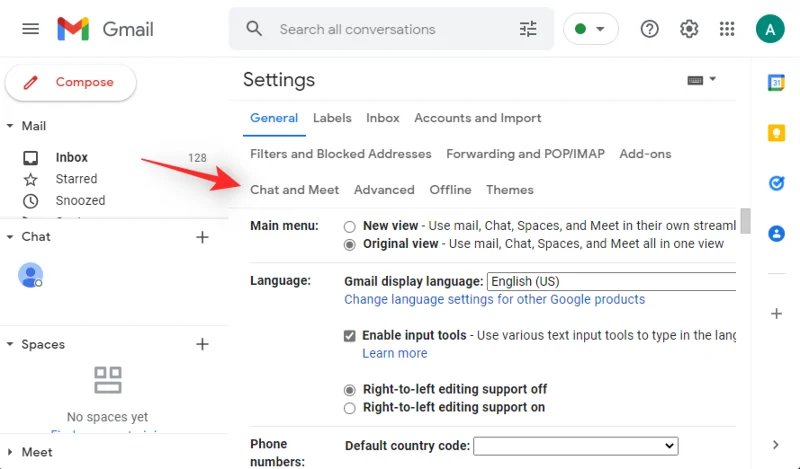The height and width of the screenshot is (469, 800).
Task: Open the active status dropdown
Action: pos(591,29)
